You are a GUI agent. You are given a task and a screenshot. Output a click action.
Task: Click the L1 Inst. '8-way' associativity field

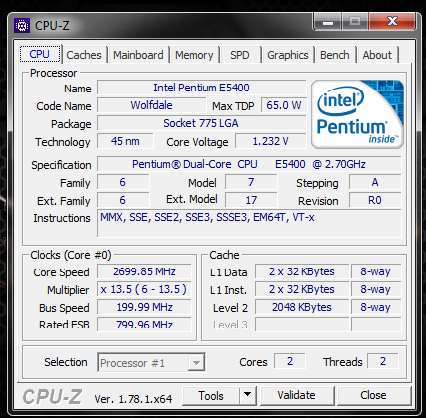[x=376, y=289]
